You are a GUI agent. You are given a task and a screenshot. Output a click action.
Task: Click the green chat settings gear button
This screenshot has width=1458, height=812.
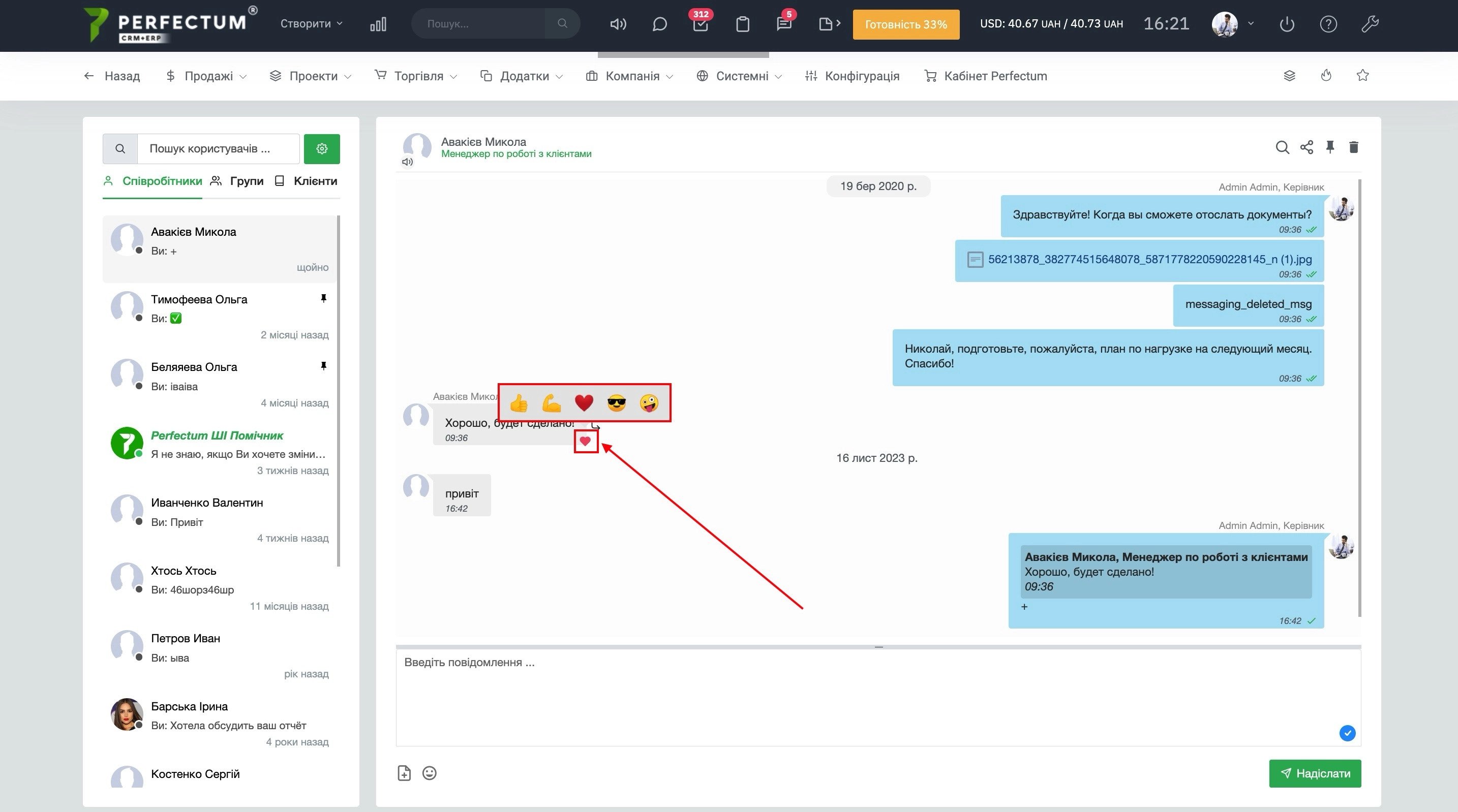tap(321, 149)
